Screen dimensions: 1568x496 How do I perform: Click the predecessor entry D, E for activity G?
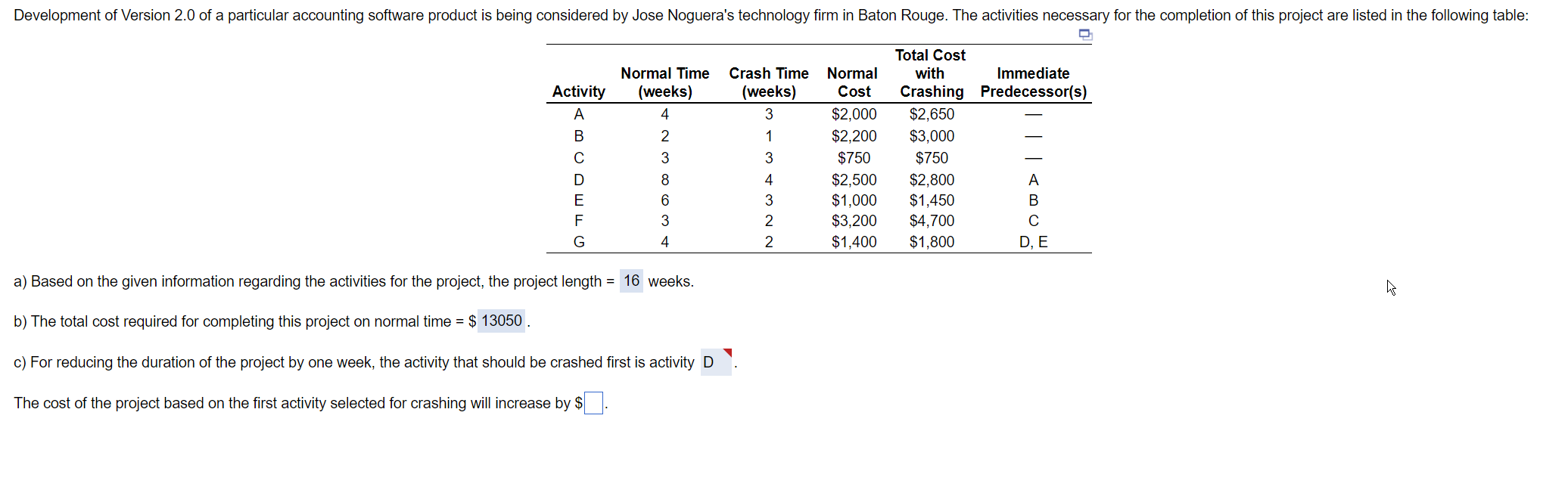[x=1033, y=241]
